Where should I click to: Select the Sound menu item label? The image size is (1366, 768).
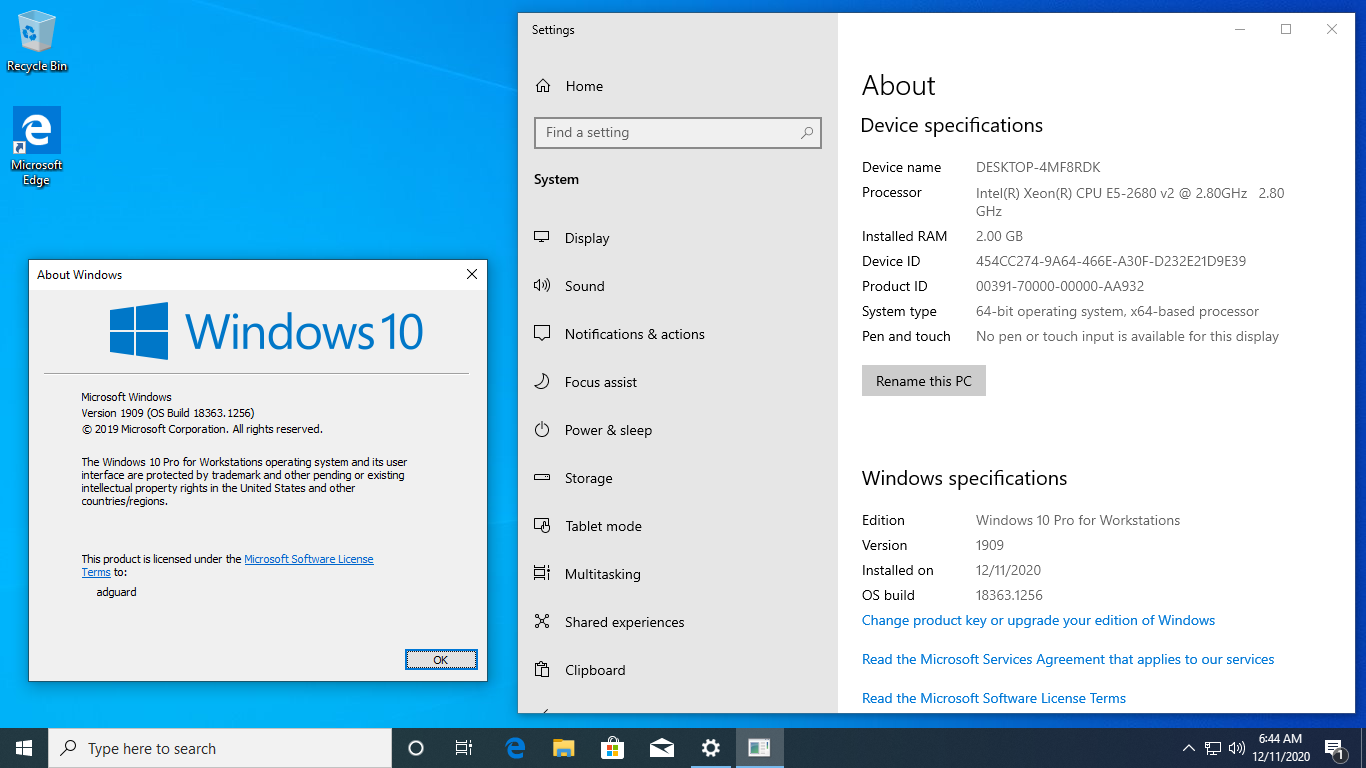click(x=585, y=286)
